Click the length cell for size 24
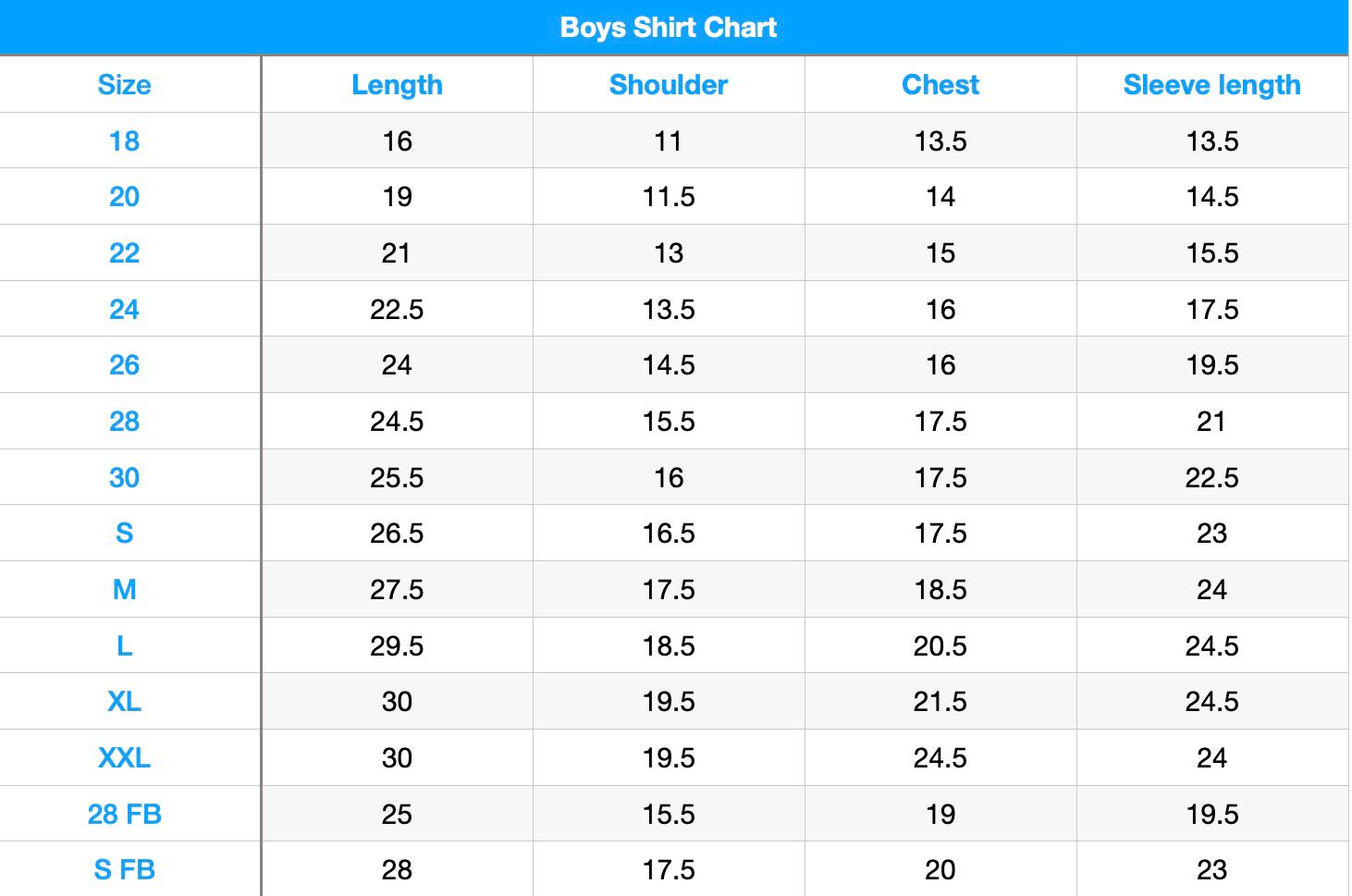Viewport: 1352px width, 896px height. tap(397, 310)
